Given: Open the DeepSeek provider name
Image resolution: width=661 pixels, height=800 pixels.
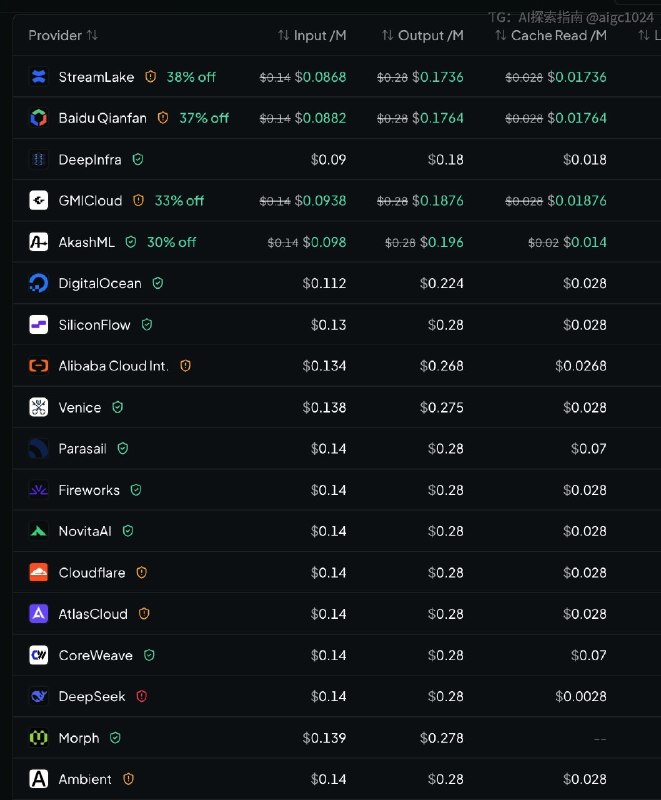Looking at the screenshot, I should [92, 696].
